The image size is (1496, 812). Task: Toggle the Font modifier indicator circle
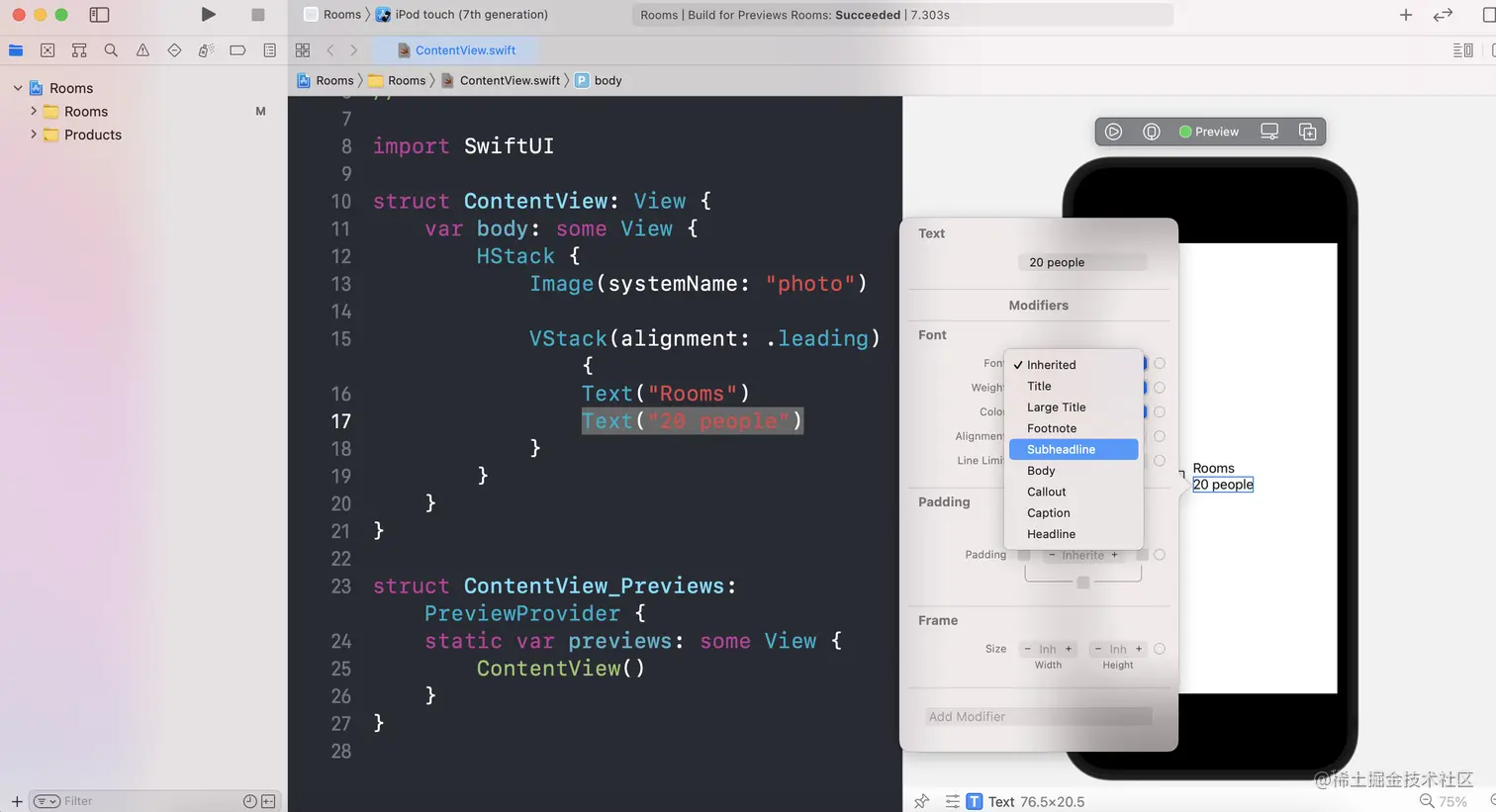point(1160,363)
